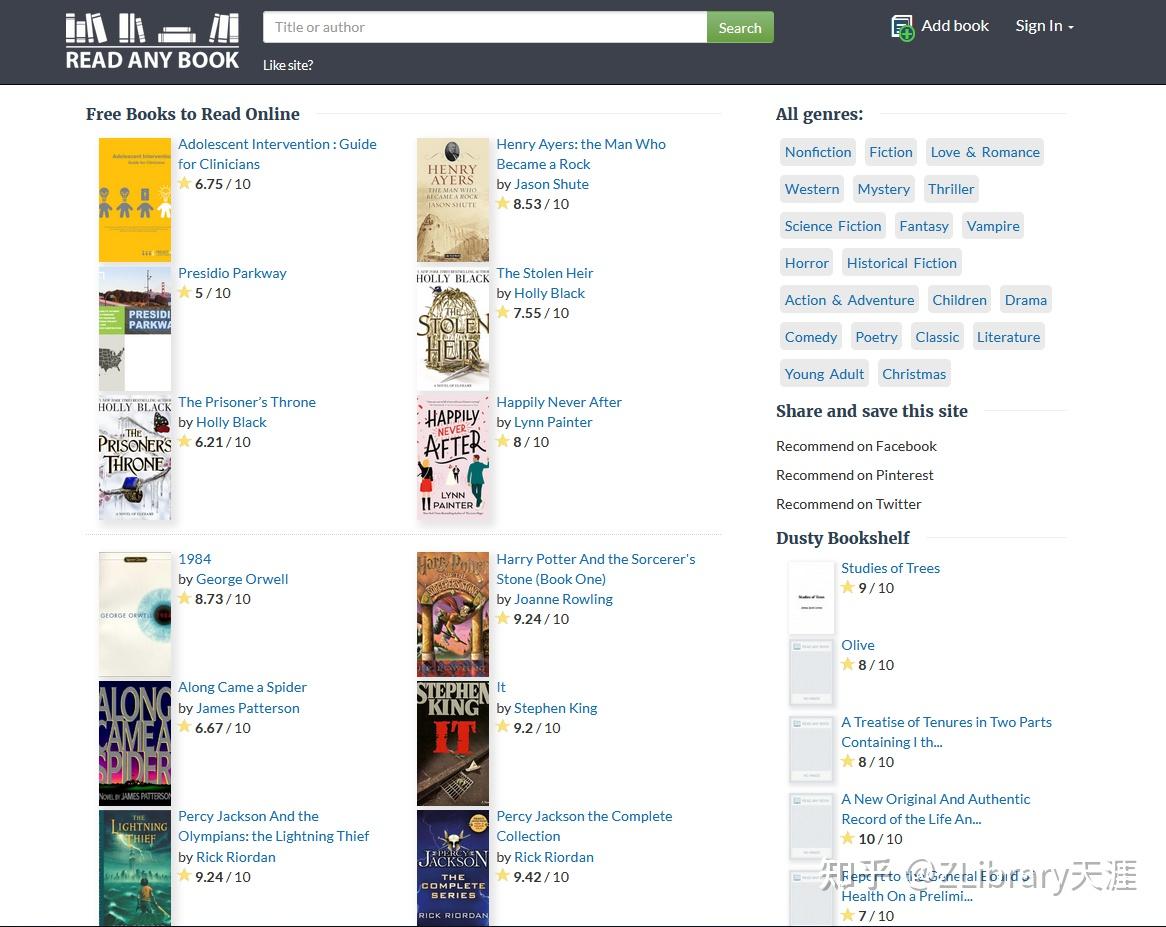Click the green Search button
Viewport: 1166px width, 927px height.
(740, 28)
